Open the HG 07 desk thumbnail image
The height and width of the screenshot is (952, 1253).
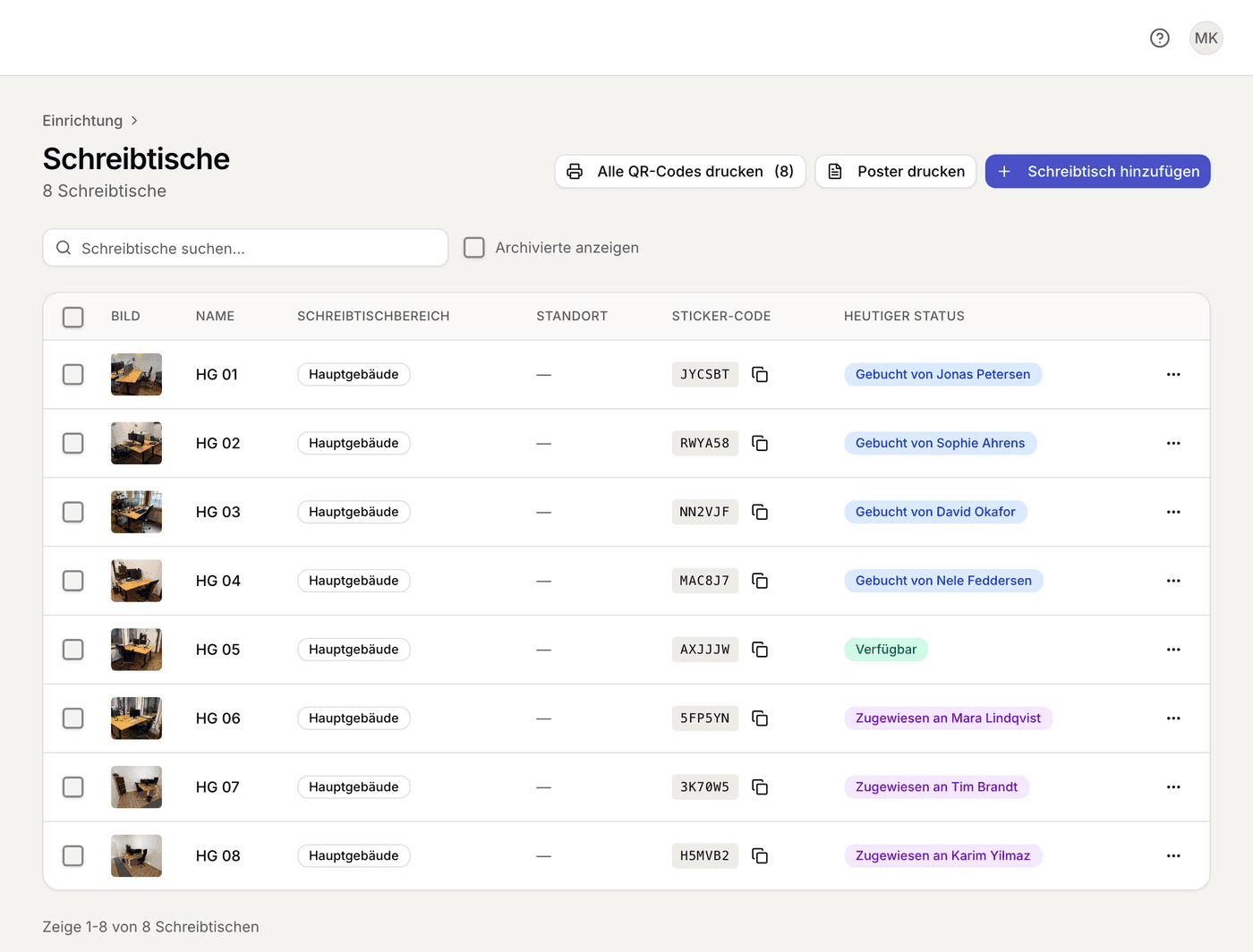(136, 787)
